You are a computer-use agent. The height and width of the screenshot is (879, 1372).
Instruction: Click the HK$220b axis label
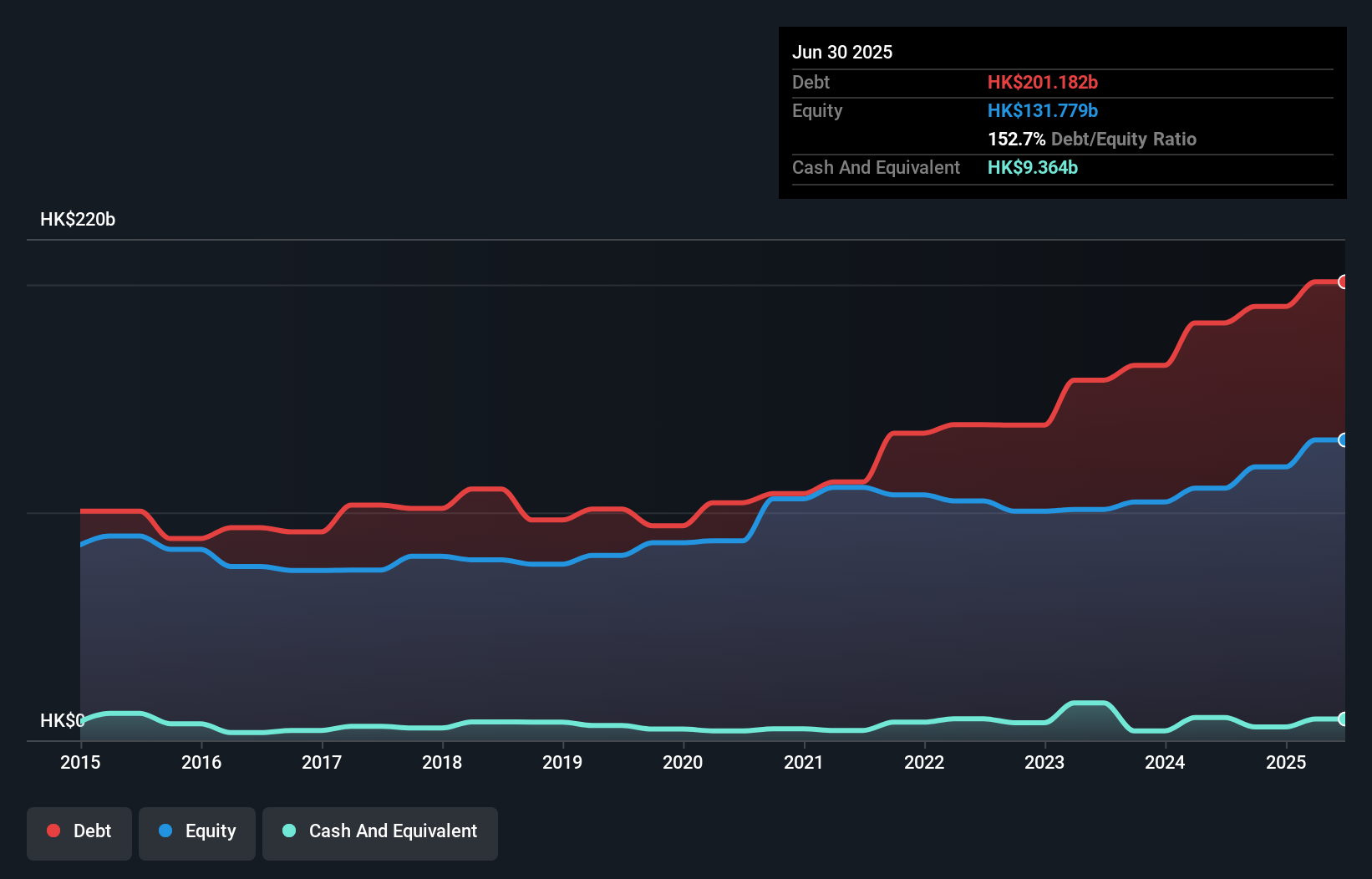(78, 219)
